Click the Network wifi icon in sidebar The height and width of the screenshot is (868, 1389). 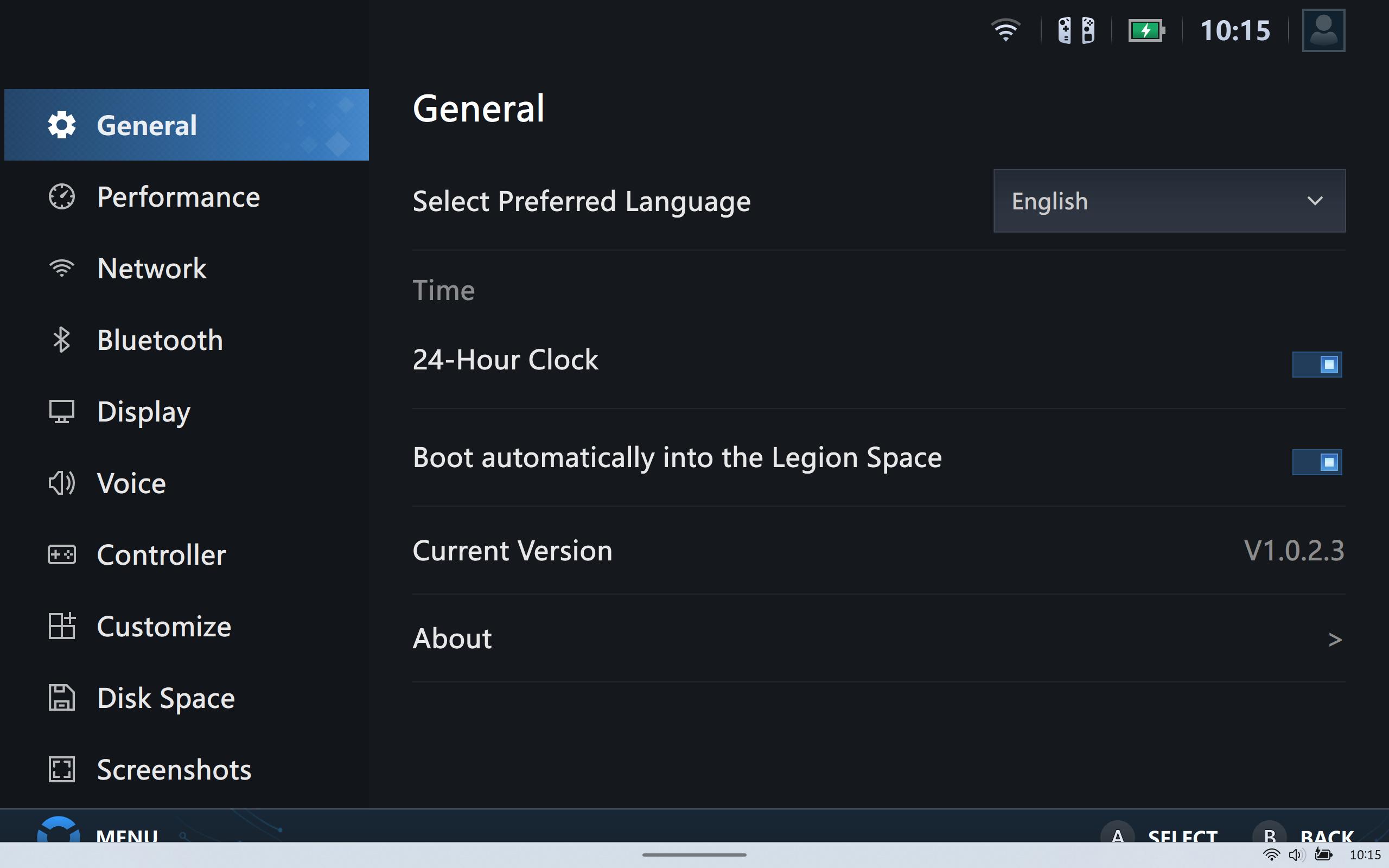pos(61,268)
